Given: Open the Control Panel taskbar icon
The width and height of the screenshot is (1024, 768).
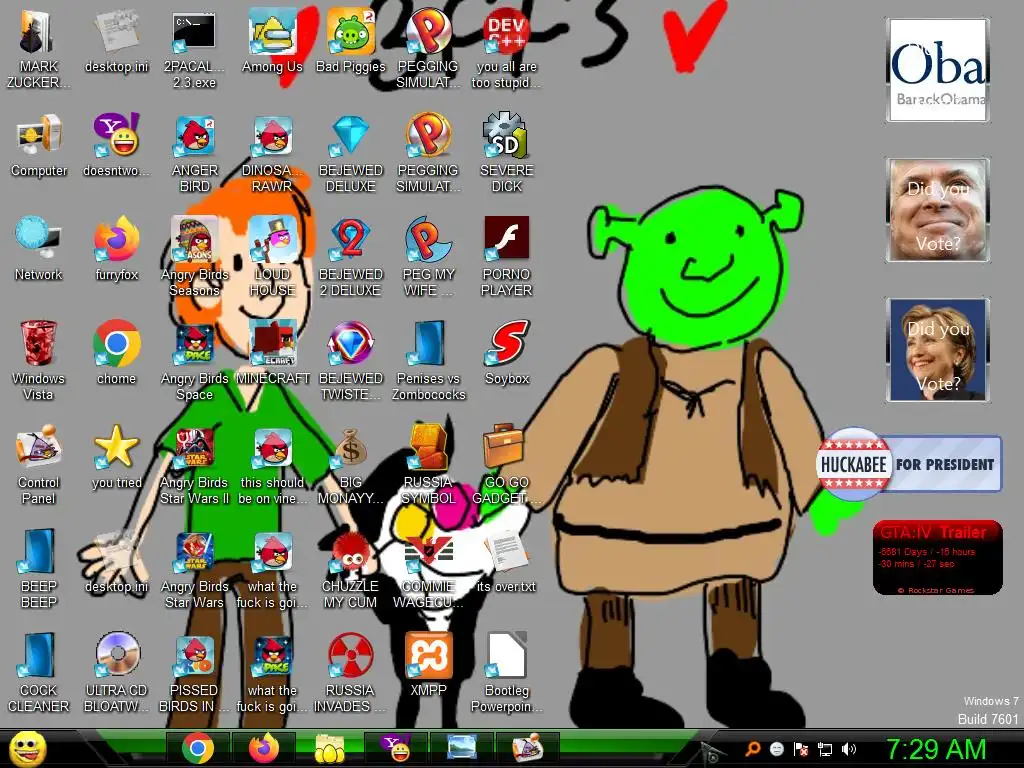Looking at the screenshot, I should pos(528,748).
